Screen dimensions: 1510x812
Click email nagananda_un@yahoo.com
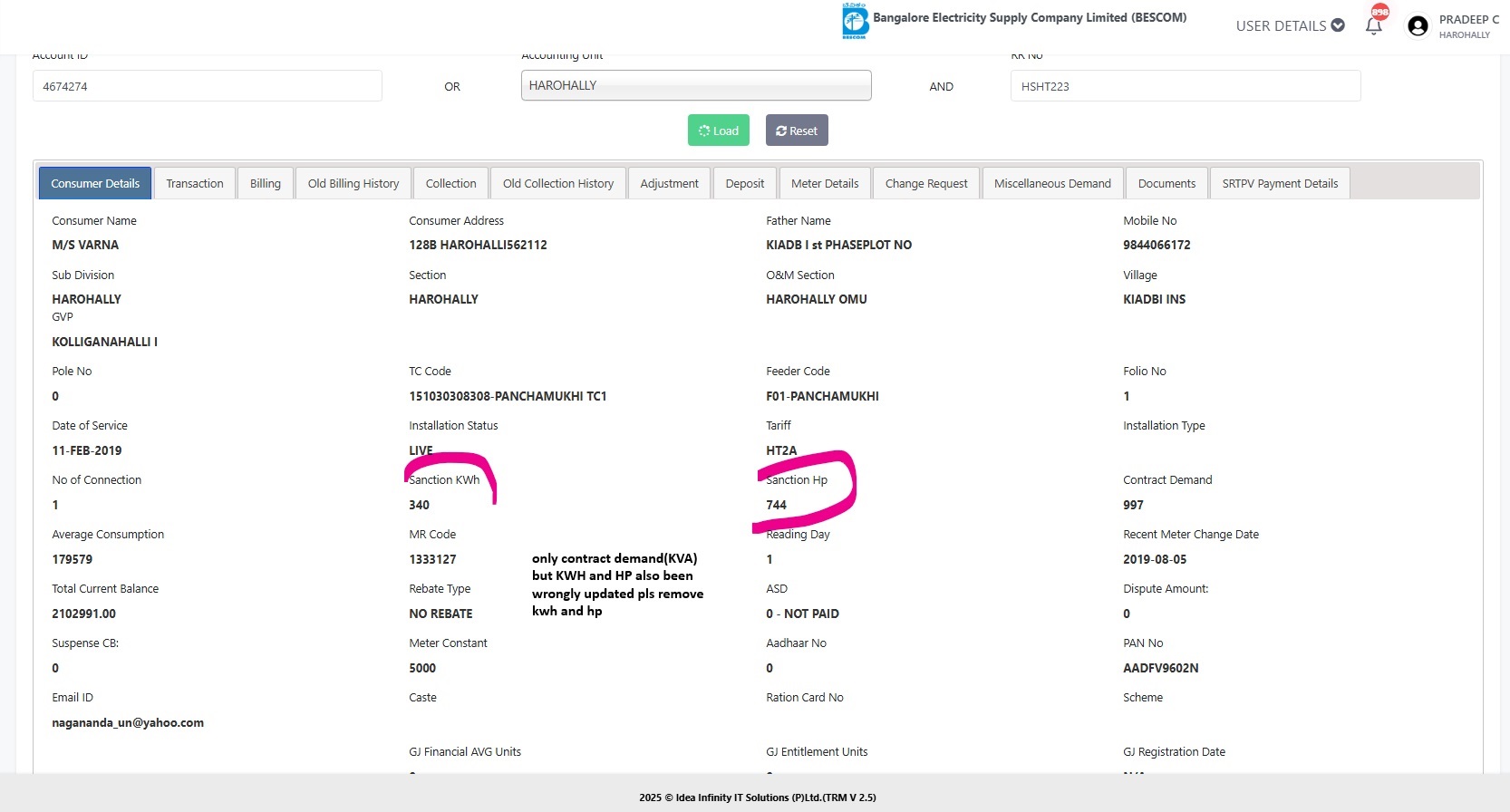pyautogui.click(x=128, y=722)
